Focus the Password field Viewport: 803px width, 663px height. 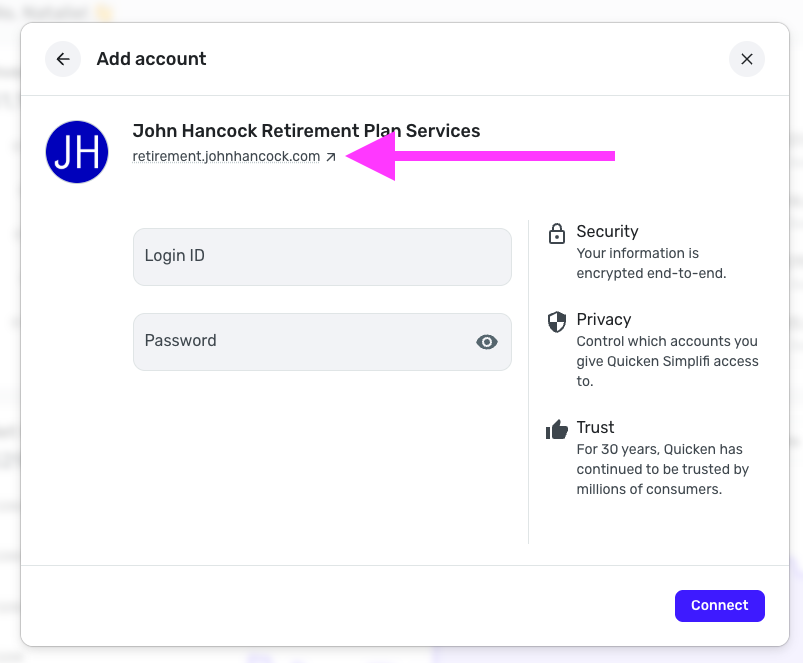(x=322, y=342)
